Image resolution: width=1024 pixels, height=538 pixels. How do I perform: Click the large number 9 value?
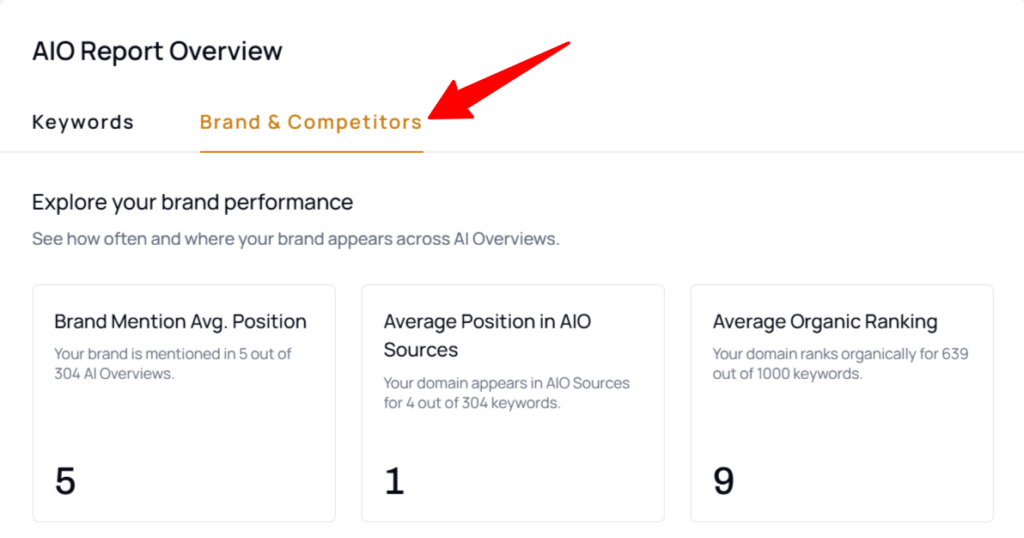click(723, 481)
